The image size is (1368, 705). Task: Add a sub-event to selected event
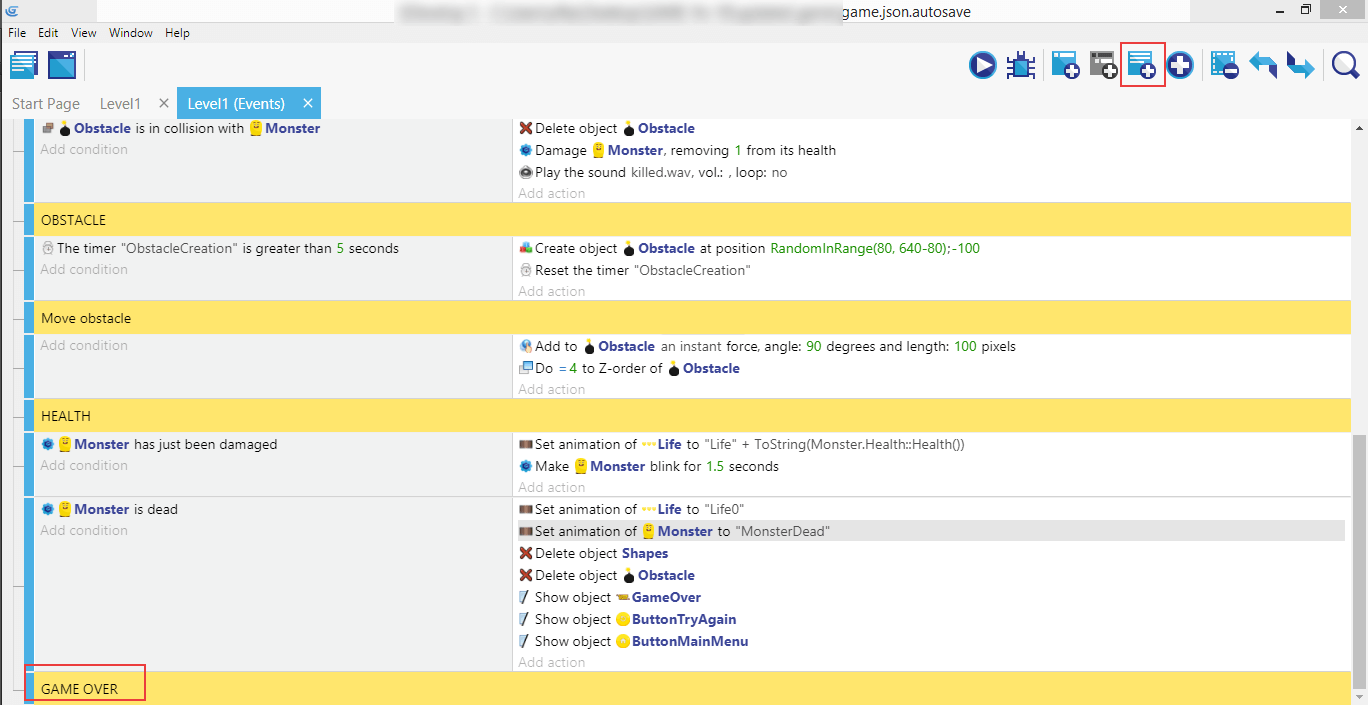1103,66
